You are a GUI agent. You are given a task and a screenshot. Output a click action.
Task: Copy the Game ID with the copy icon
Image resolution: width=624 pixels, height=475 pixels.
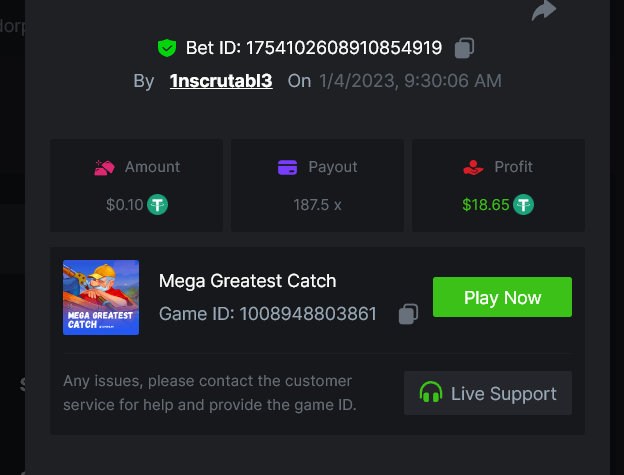[407, 314]
